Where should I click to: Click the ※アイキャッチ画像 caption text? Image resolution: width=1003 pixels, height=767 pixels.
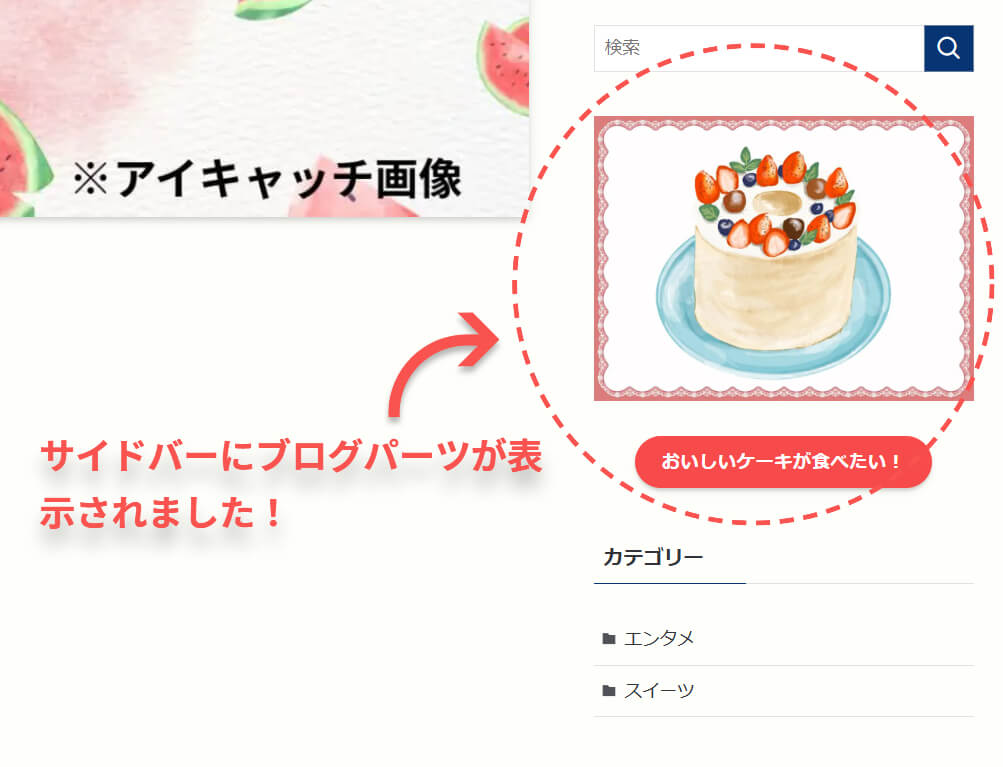(267, 178)
